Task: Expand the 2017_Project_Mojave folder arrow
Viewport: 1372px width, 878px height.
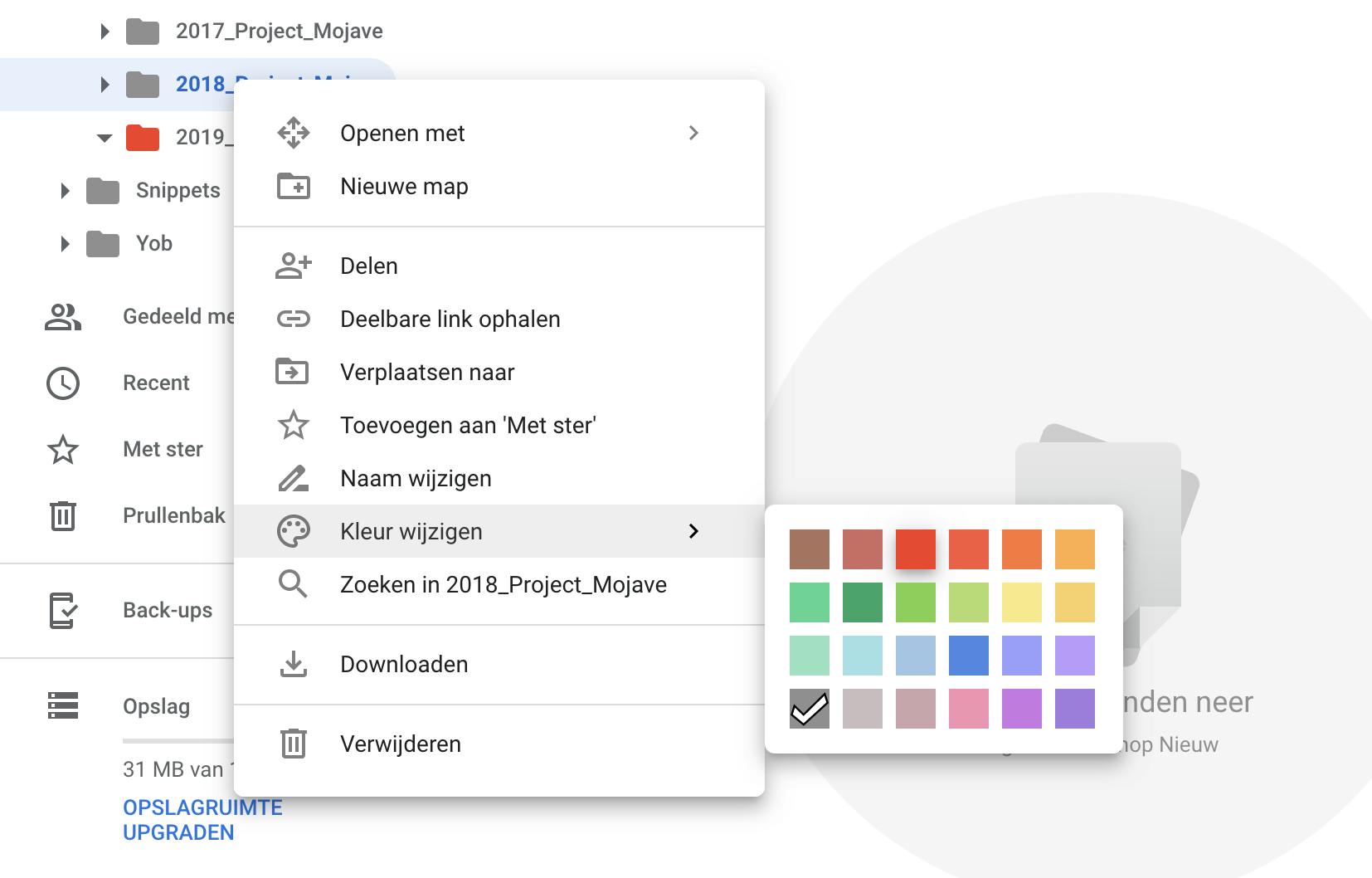Action: click(105, 32)
